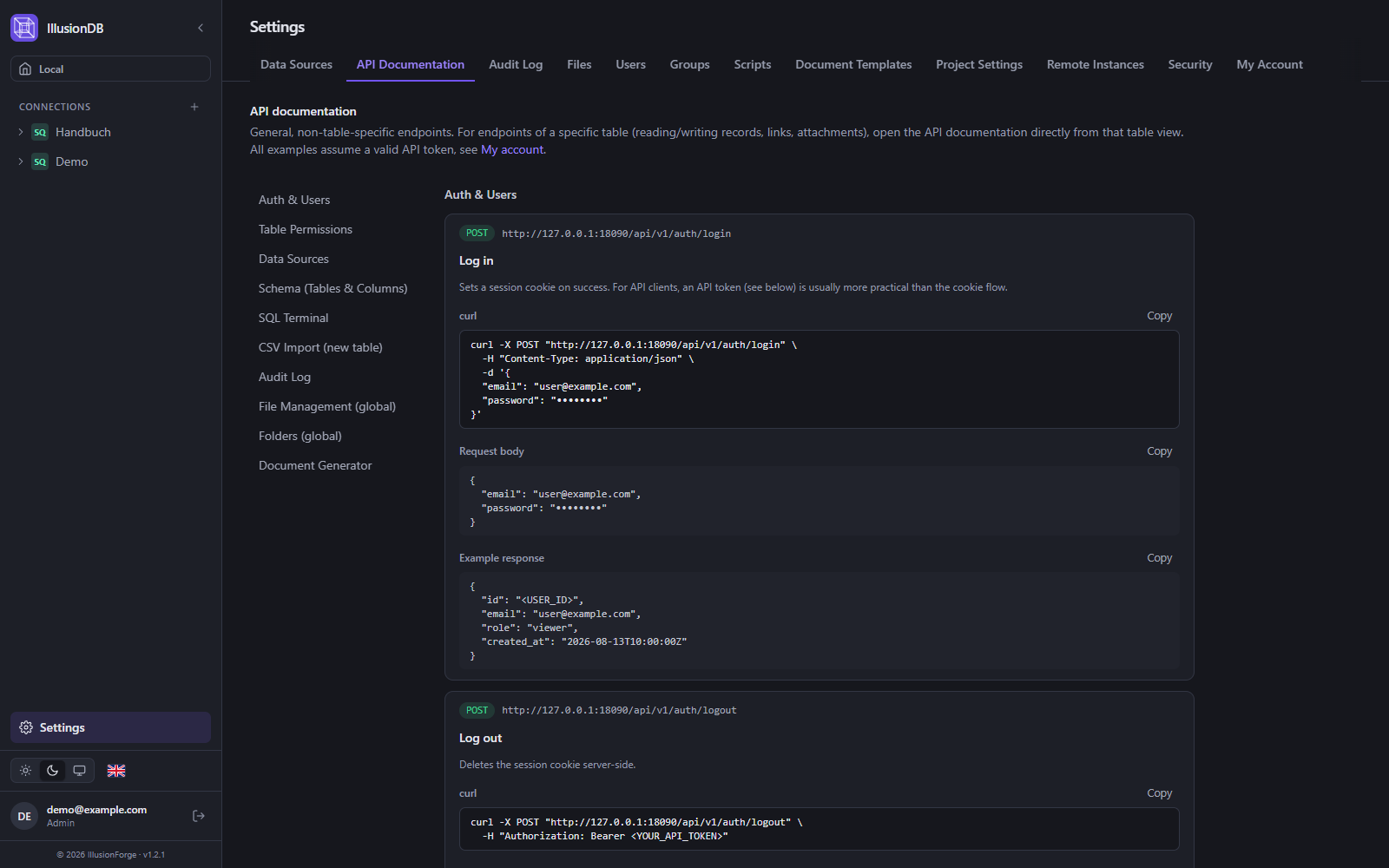Switch to the Audit Log tab
Screen dimensions: 1389x868
[x=516, y=64]
